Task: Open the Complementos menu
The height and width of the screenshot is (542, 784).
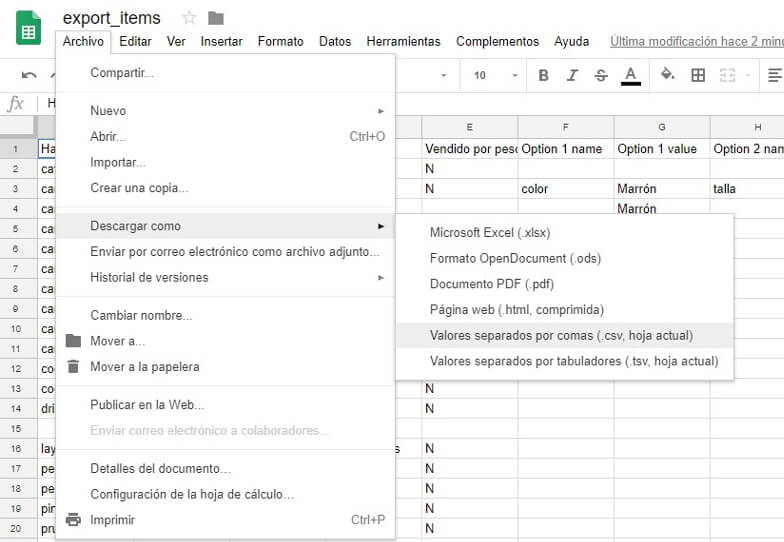Action: 498,42
